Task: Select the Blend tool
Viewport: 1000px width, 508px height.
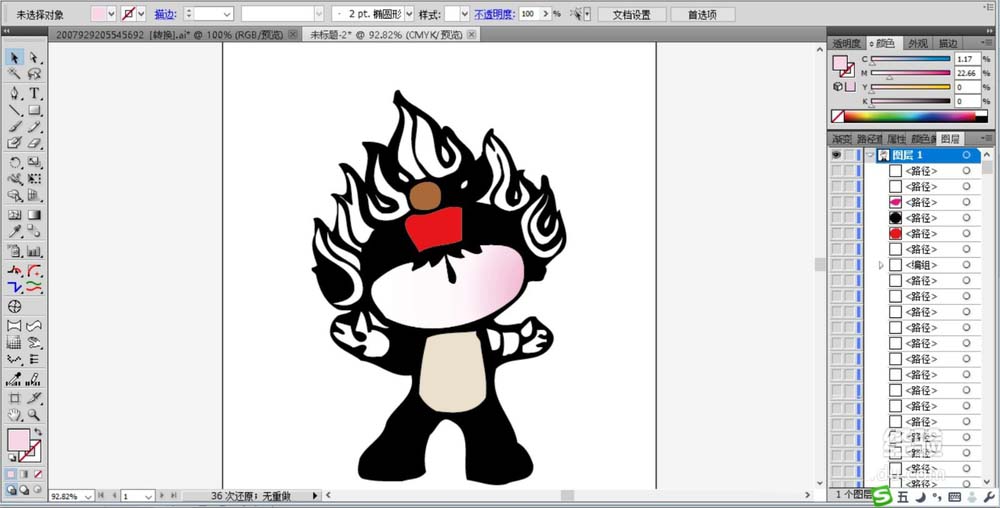Action: pos(34,231)
